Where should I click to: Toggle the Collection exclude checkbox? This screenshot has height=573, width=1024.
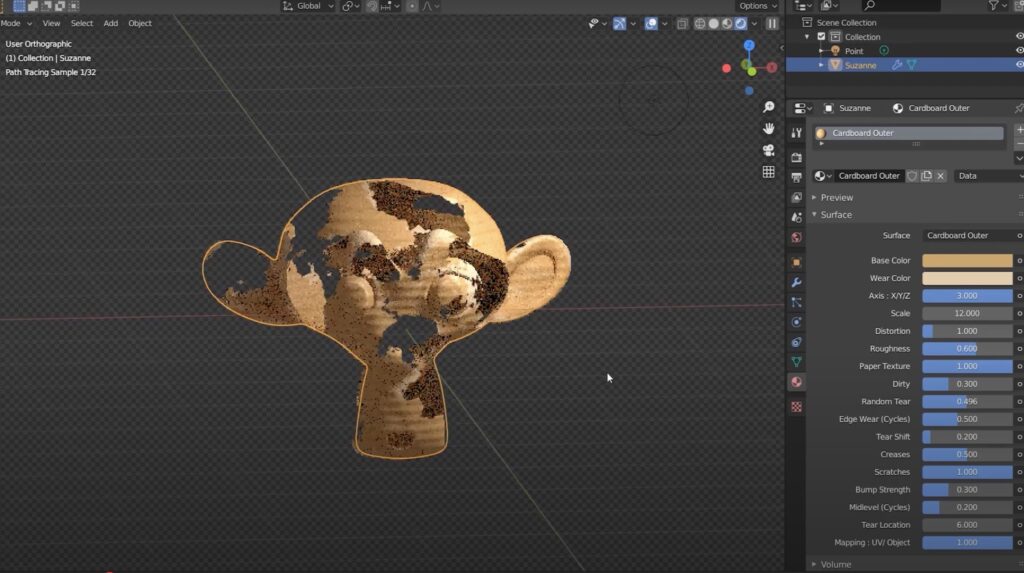(x=822, y=37)
